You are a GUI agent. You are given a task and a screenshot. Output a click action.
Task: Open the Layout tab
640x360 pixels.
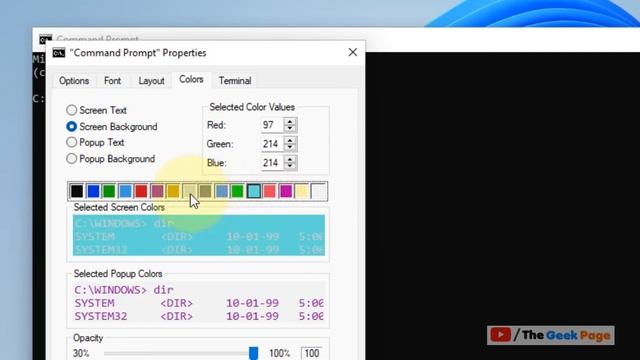pyautogui.click(x=151, y=81)
